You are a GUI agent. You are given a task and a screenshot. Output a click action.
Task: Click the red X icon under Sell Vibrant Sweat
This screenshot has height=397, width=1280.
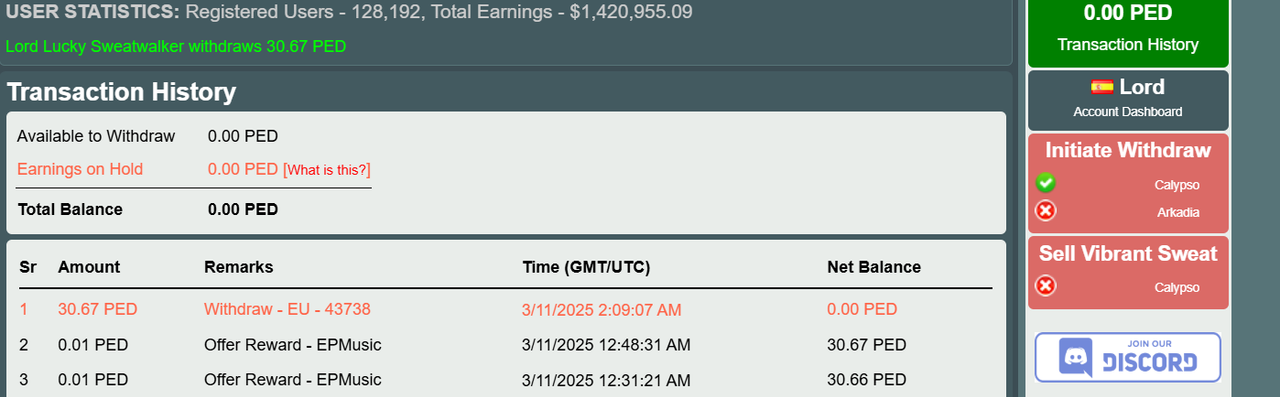tap(1045, 286)
